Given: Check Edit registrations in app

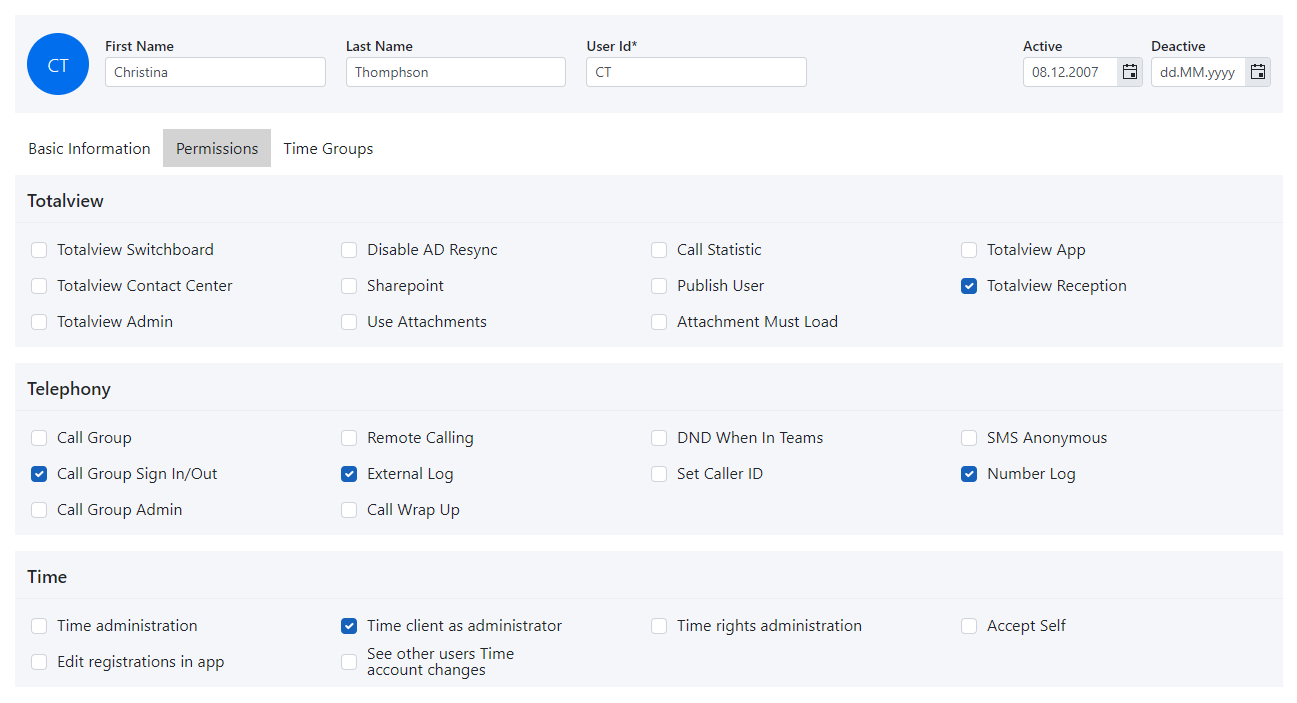Looking at the screenshot, I should (x=39, y=662).
